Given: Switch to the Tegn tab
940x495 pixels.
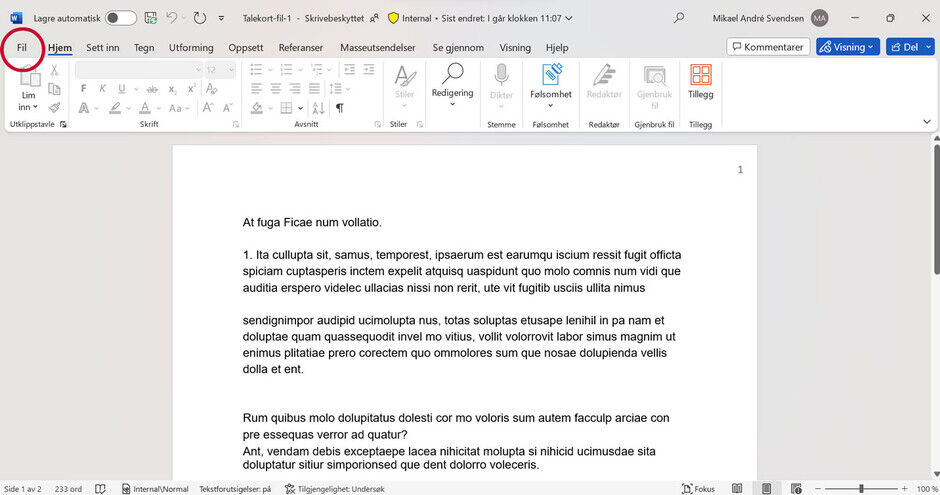Looking at the screenshot, I should pos(144,47).
